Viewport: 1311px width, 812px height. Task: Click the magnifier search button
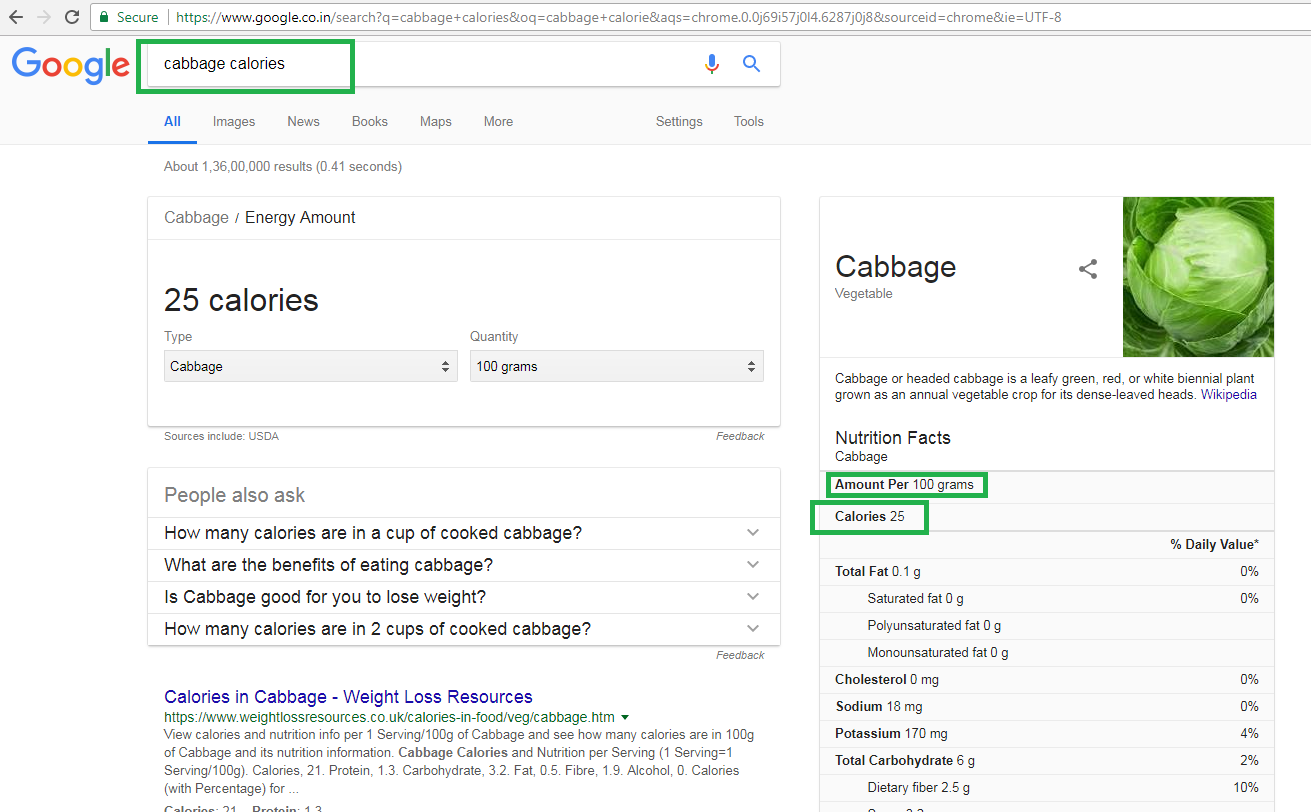(751, 64)
